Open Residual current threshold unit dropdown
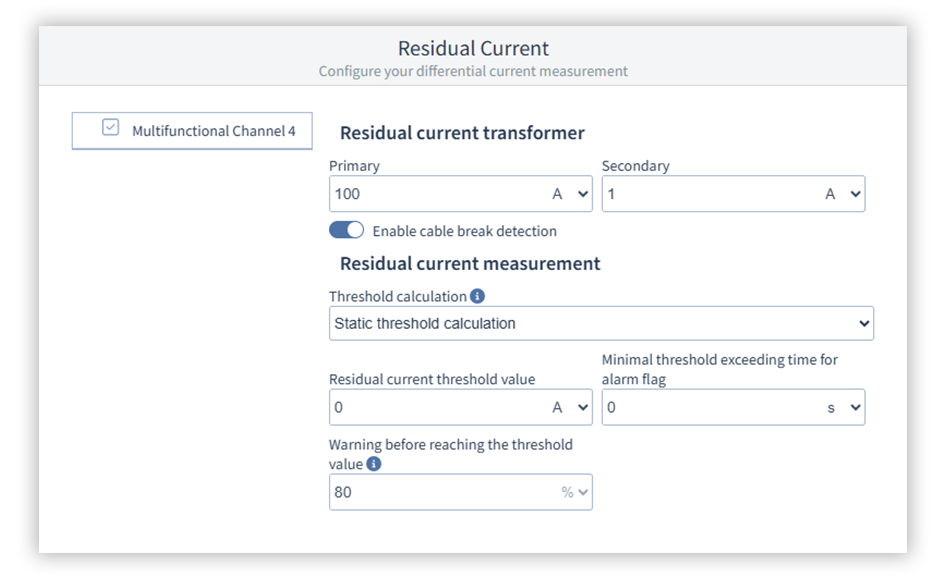Screen dimensions: 945x578 coord(570,407)
